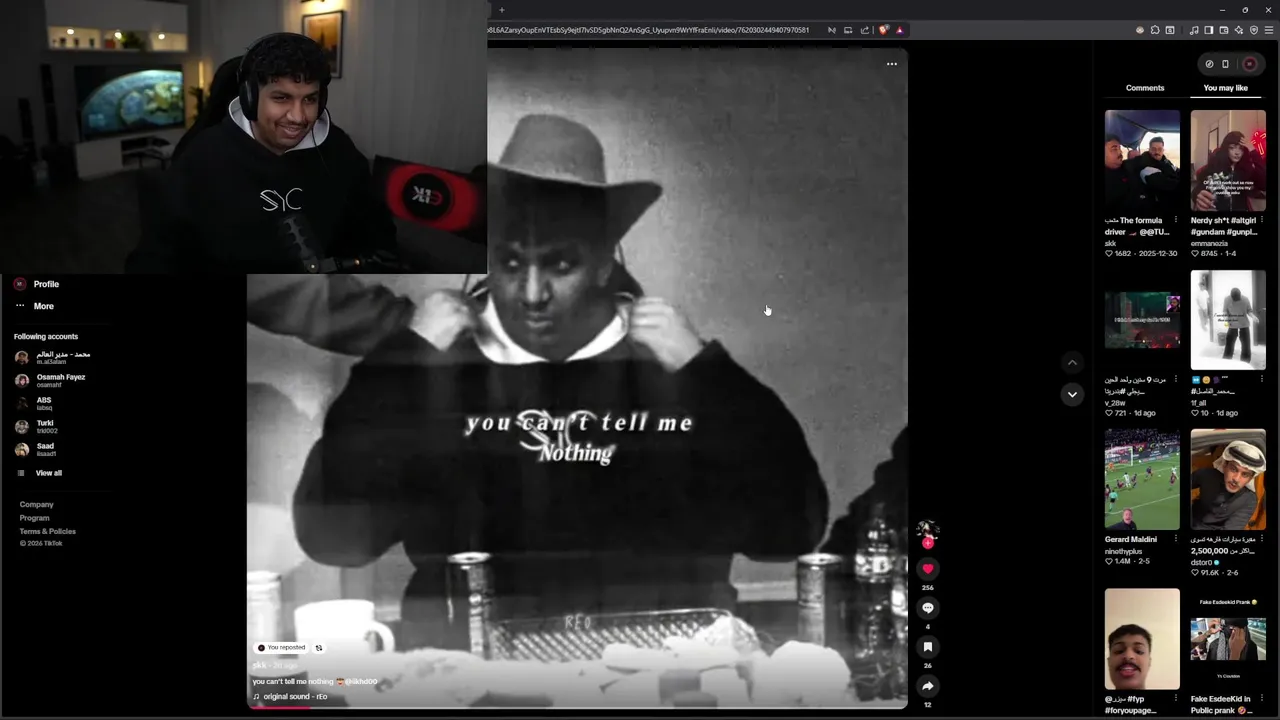1280x720 pixels.
Task: Open options dots on 2,500,000 card
Action: coord(1262,539)
